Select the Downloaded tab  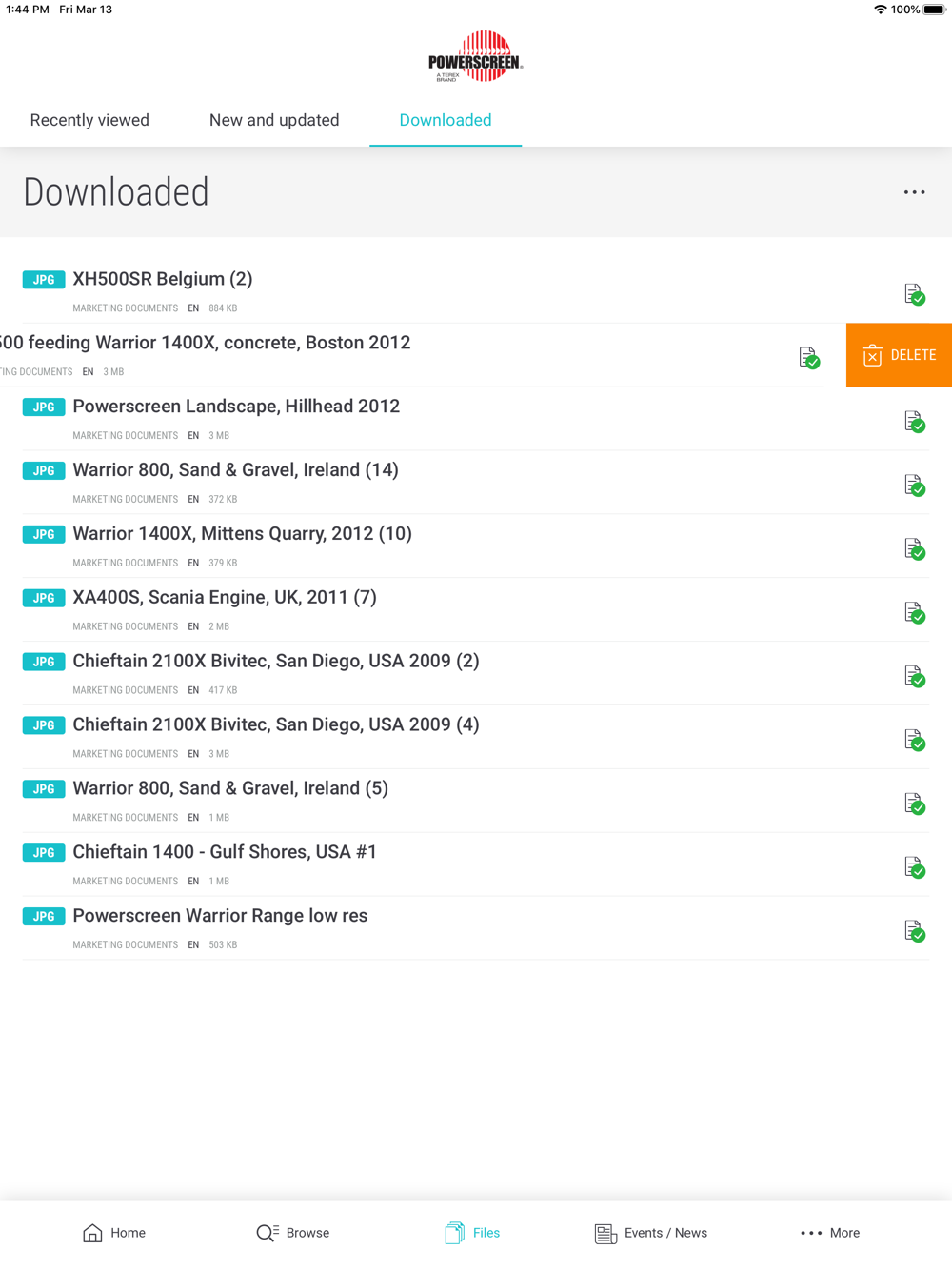click(446, 120)
